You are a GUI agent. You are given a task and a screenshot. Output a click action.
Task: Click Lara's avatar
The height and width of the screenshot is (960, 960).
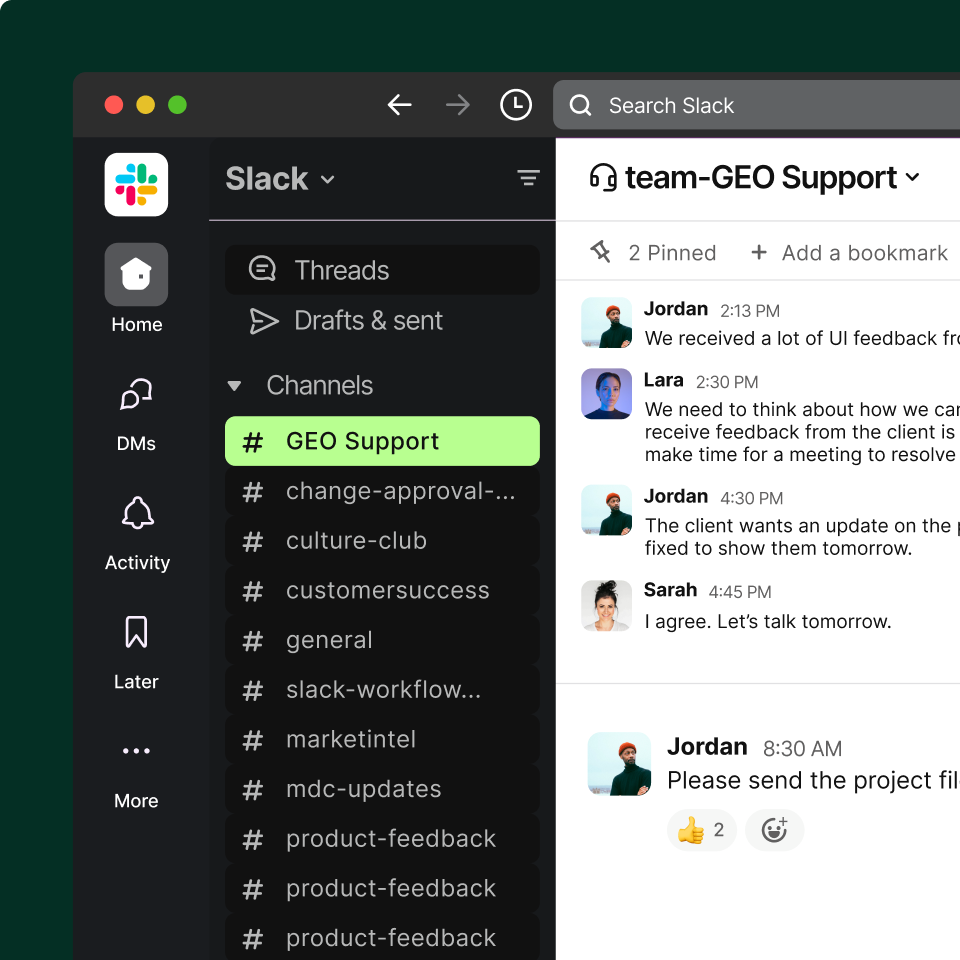click(606, 394)
